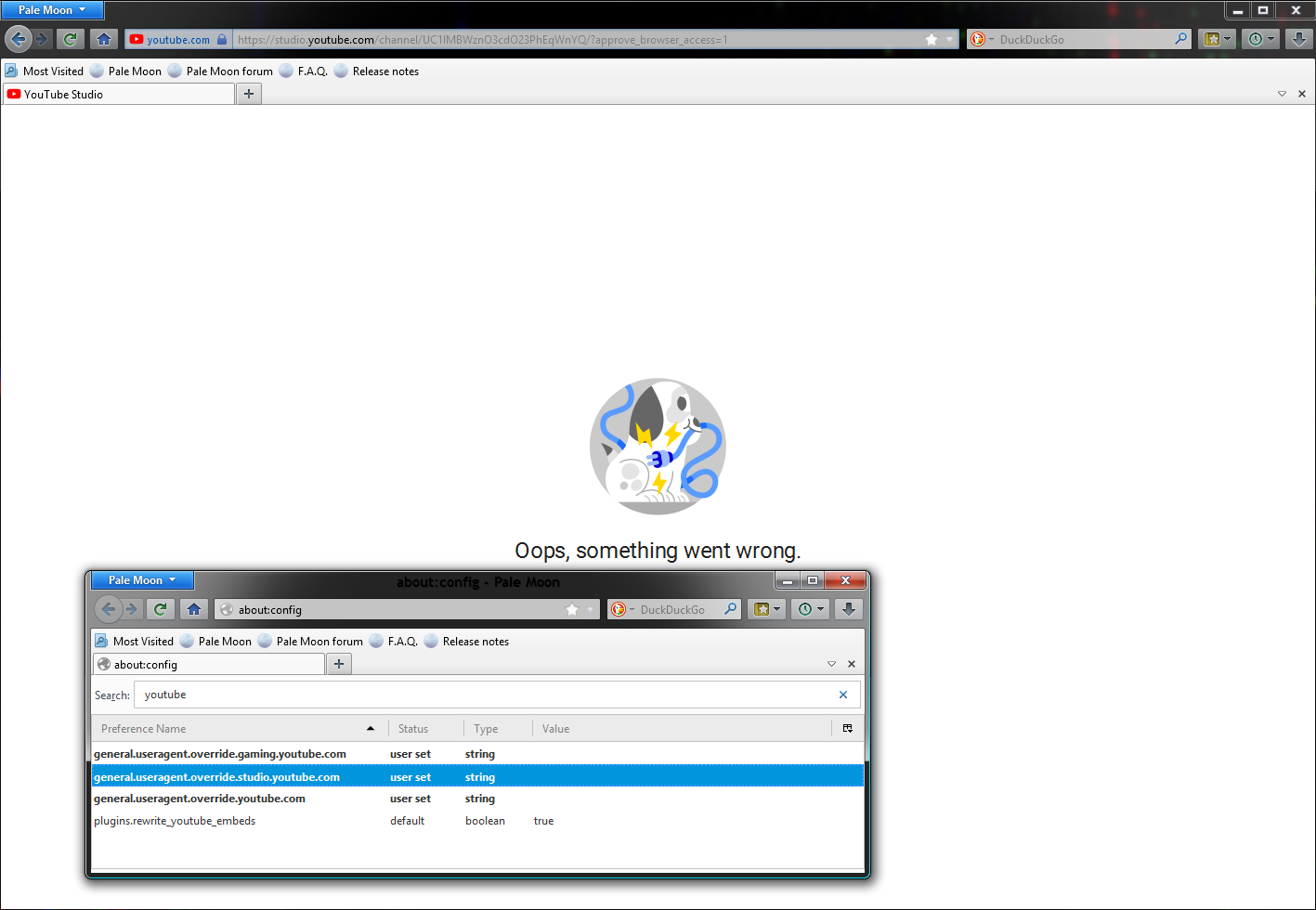Screen dimensions: 1316x910
Task: Open the Pale Moon forum bookmark in the about:config window
Action: tap(310, 641)
